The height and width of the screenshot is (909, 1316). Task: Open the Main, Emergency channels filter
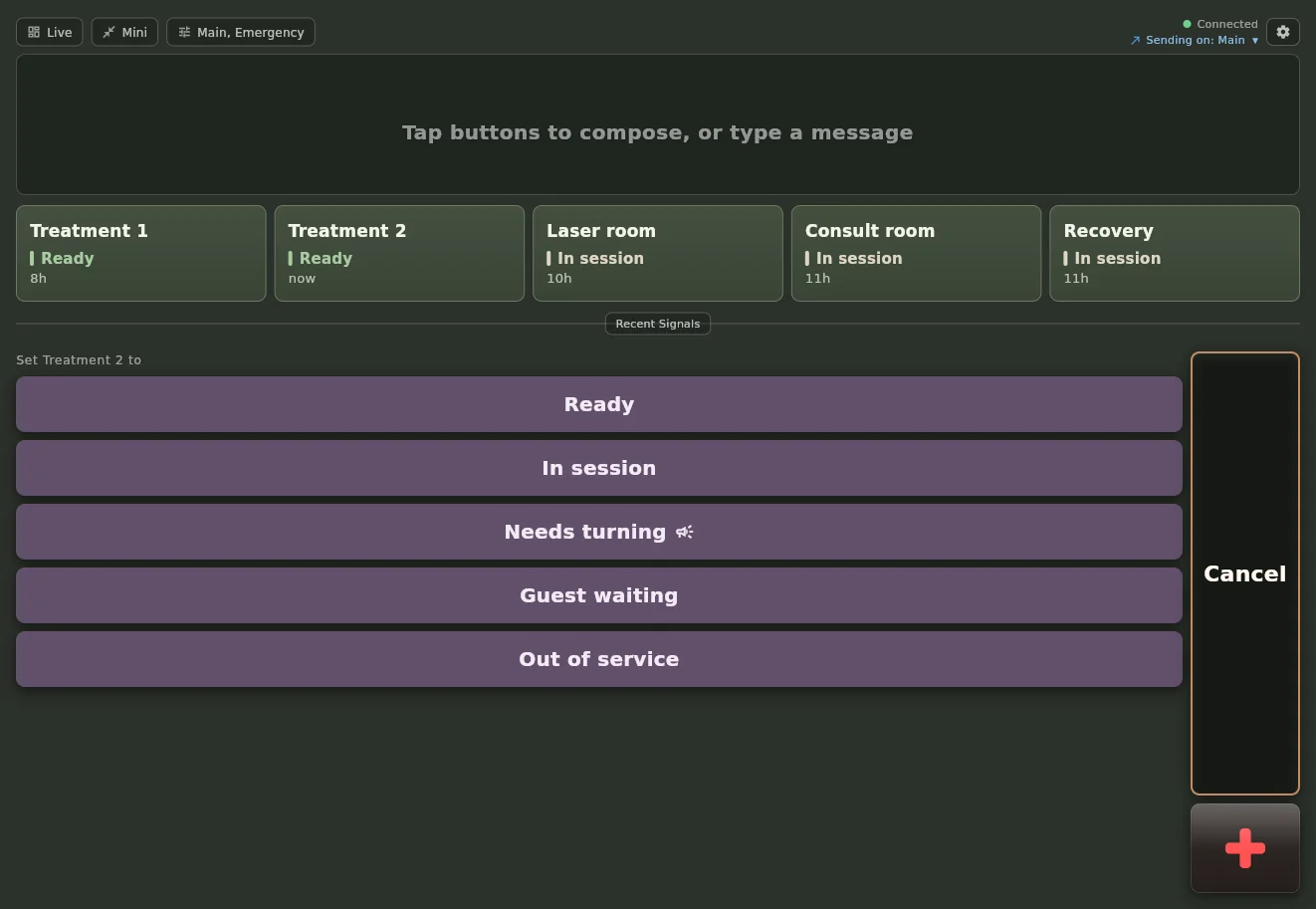241,32
